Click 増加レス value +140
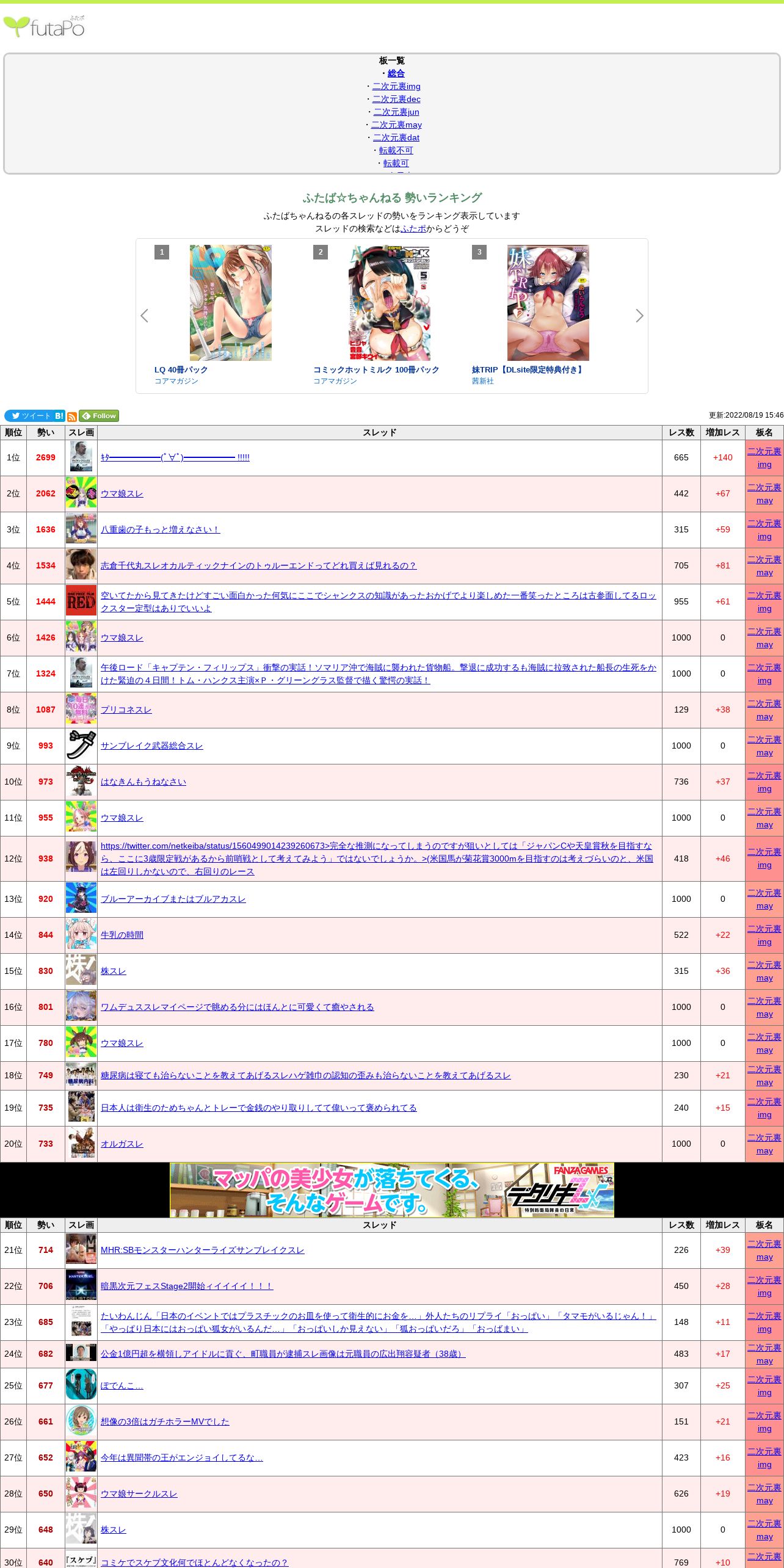This screenshot has height=1568, width=784. click(723, 457)
